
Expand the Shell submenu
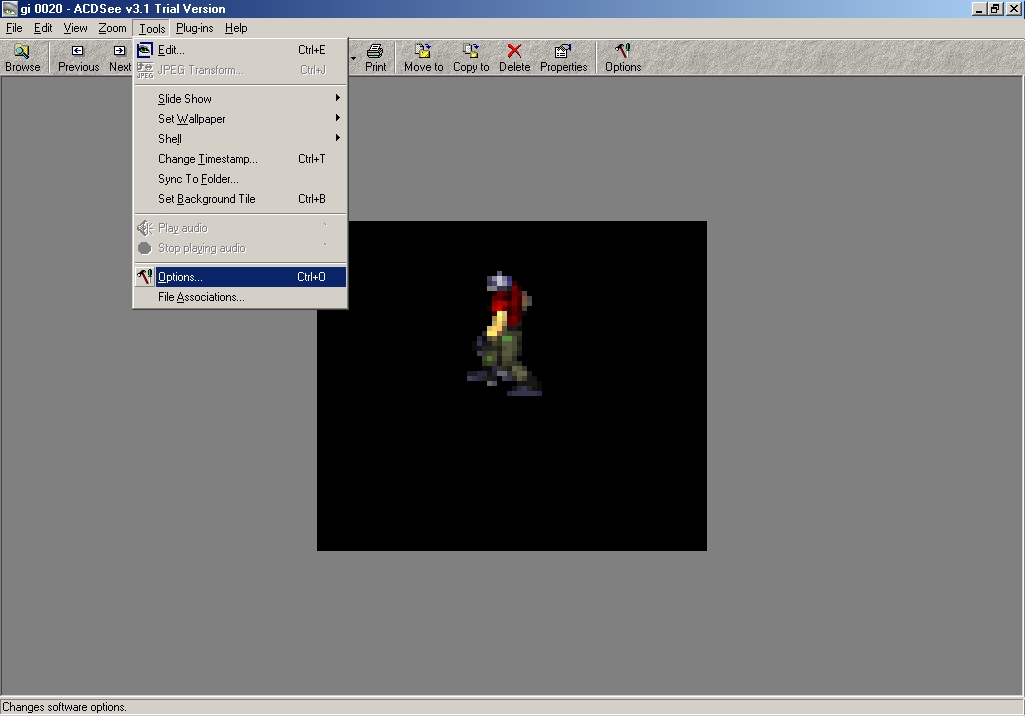240,139
